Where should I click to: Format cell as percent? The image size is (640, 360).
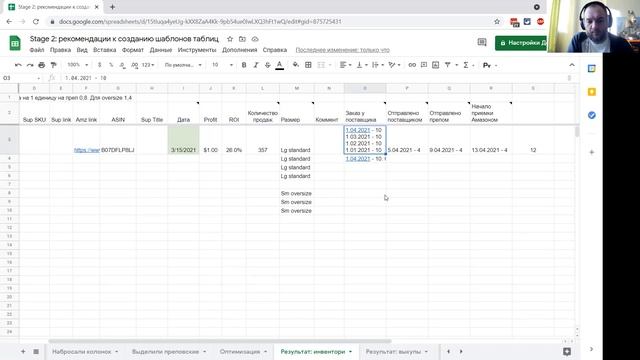pyautogui.click(x=111, y=65)
